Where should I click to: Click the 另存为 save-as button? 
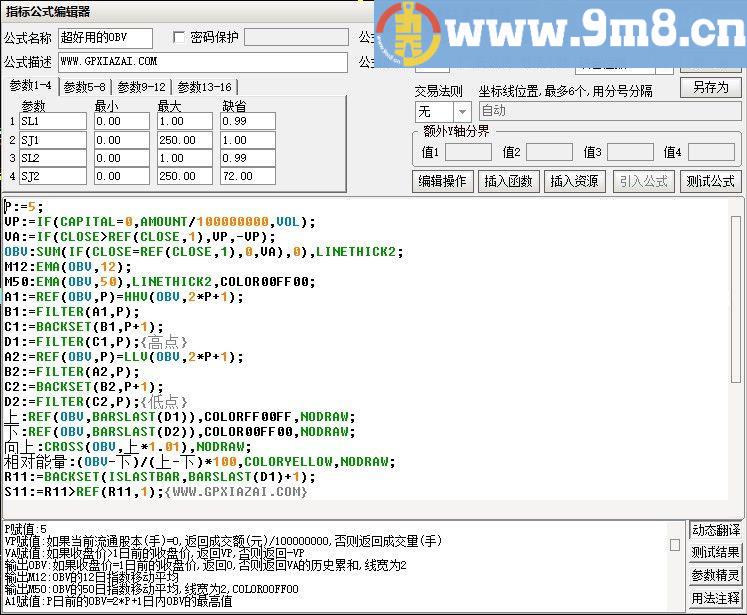(x=710, y=87)
